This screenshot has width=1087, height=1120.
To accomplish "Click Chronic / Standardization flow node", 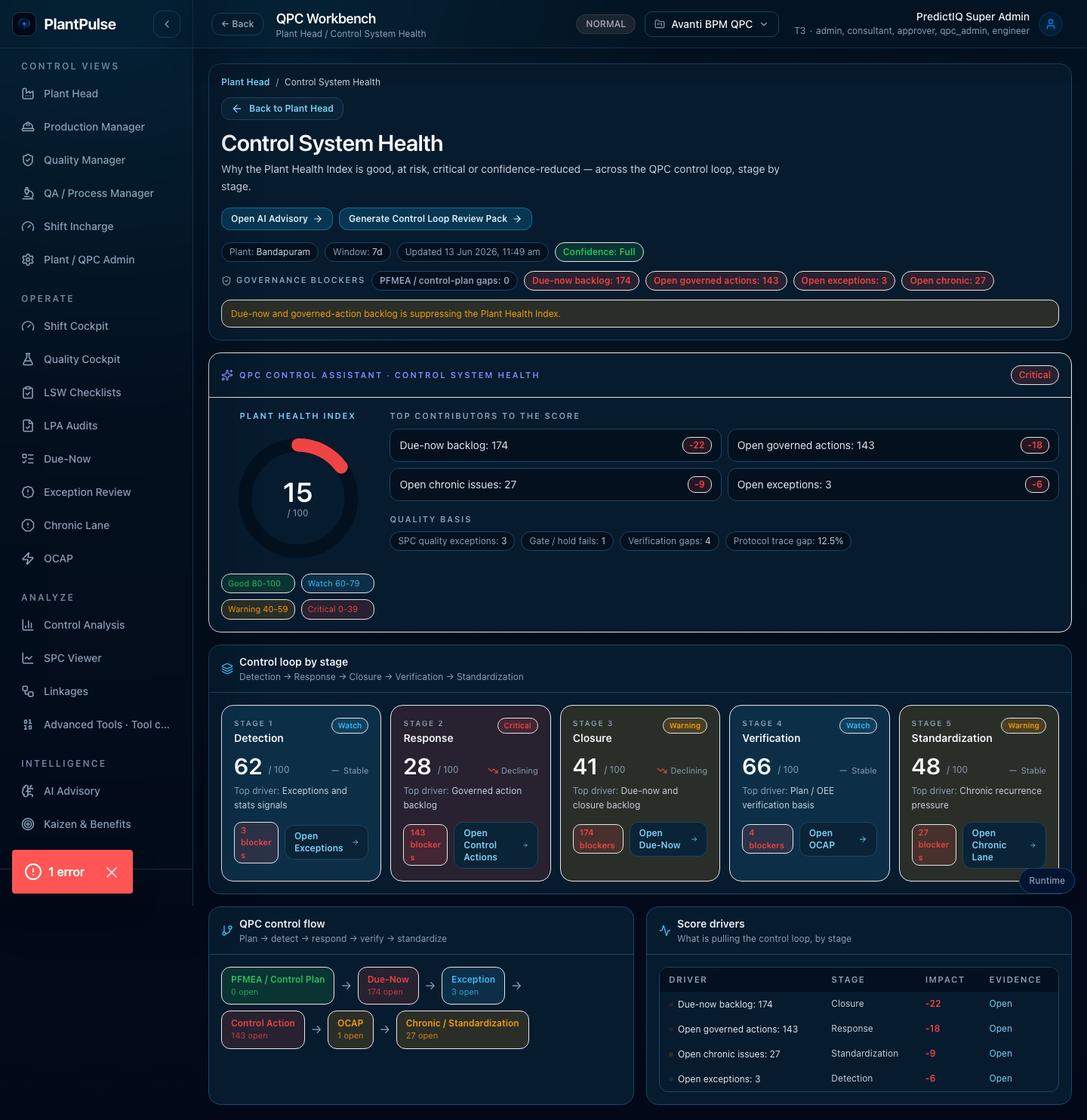I will pos(463,1029).
